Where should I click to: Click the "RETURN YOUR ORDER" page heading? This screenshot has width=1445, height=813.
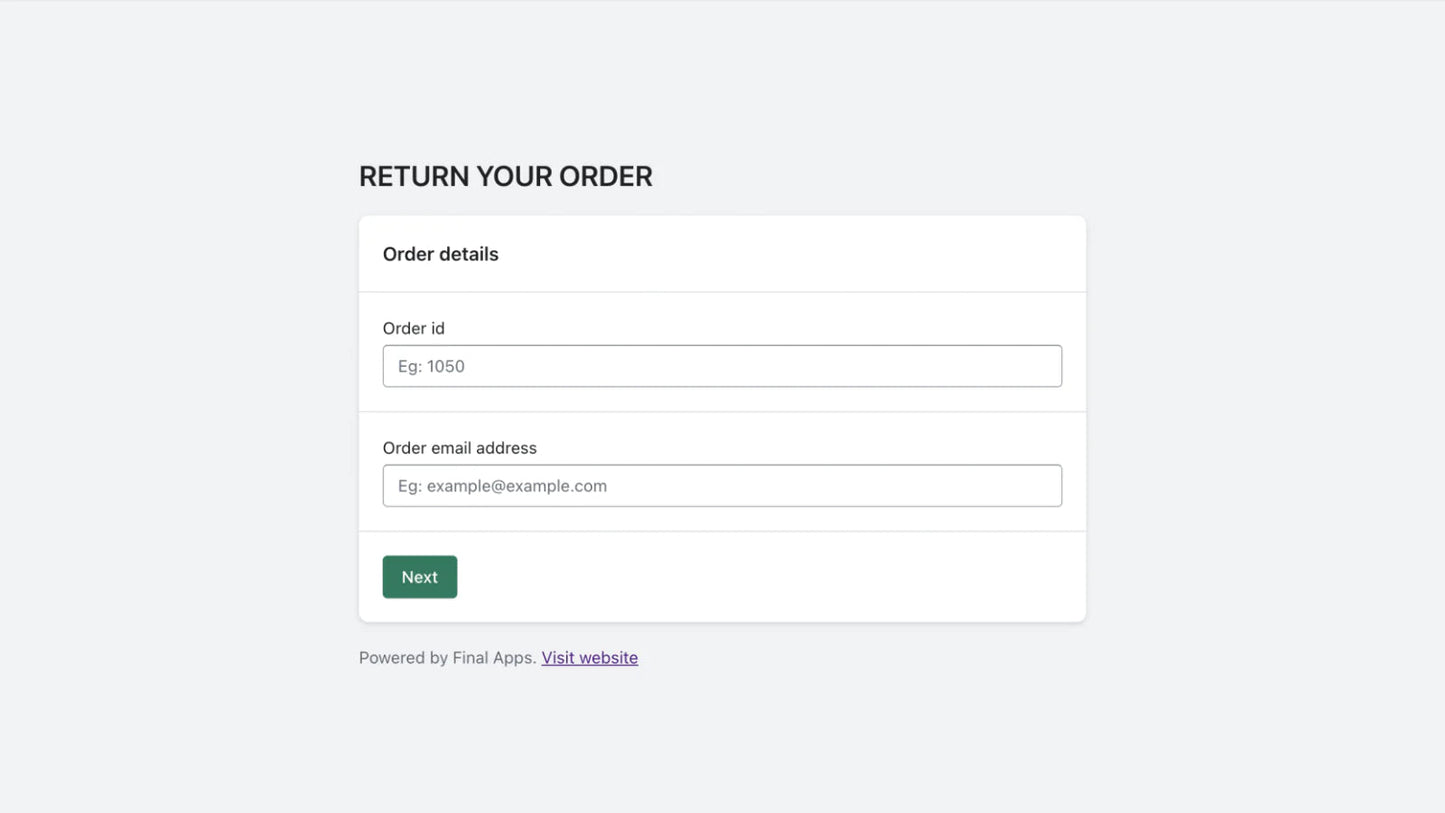point(505,177)
